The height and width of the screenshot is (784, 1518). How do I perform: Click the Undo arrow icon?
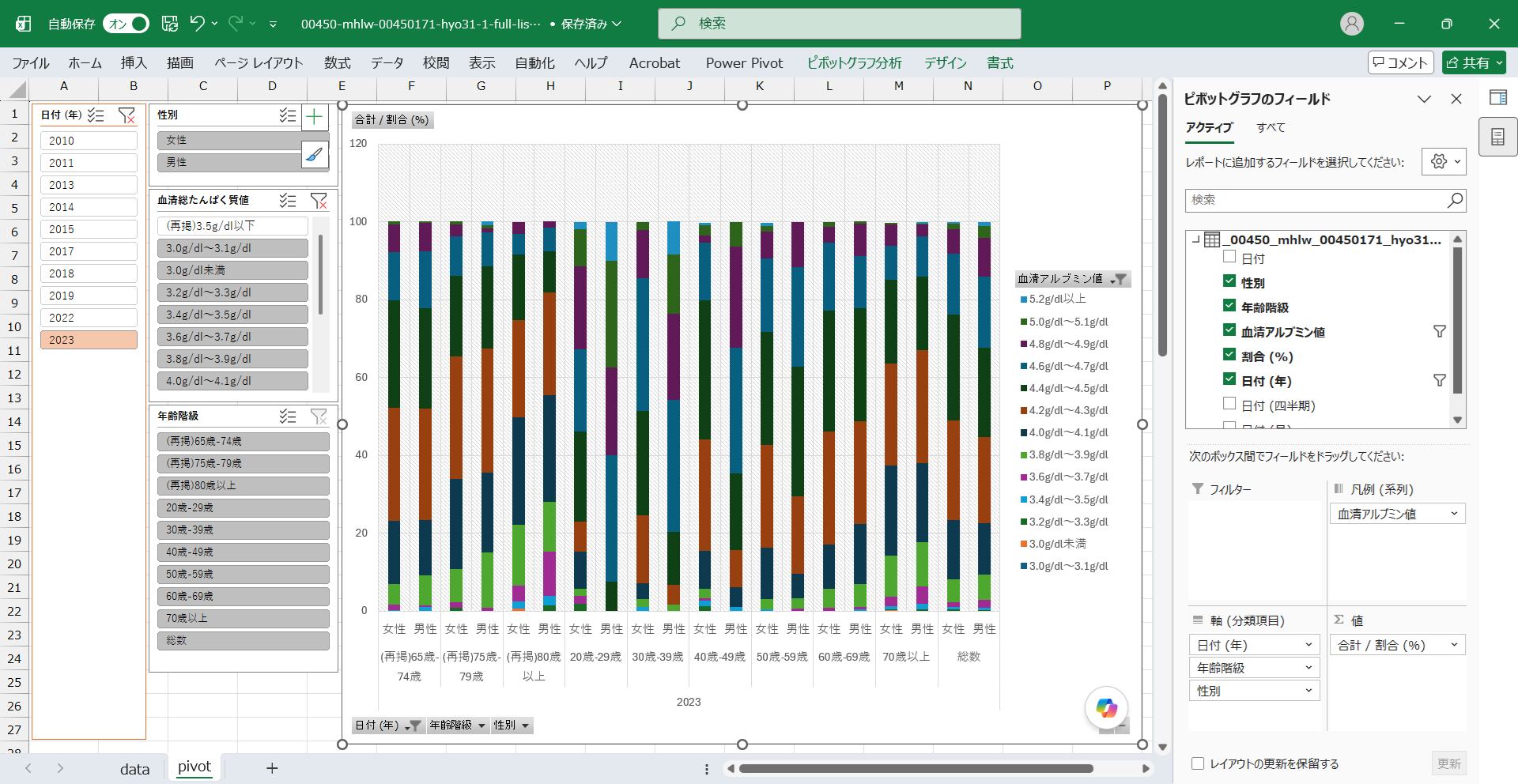[x=197, y=24]
